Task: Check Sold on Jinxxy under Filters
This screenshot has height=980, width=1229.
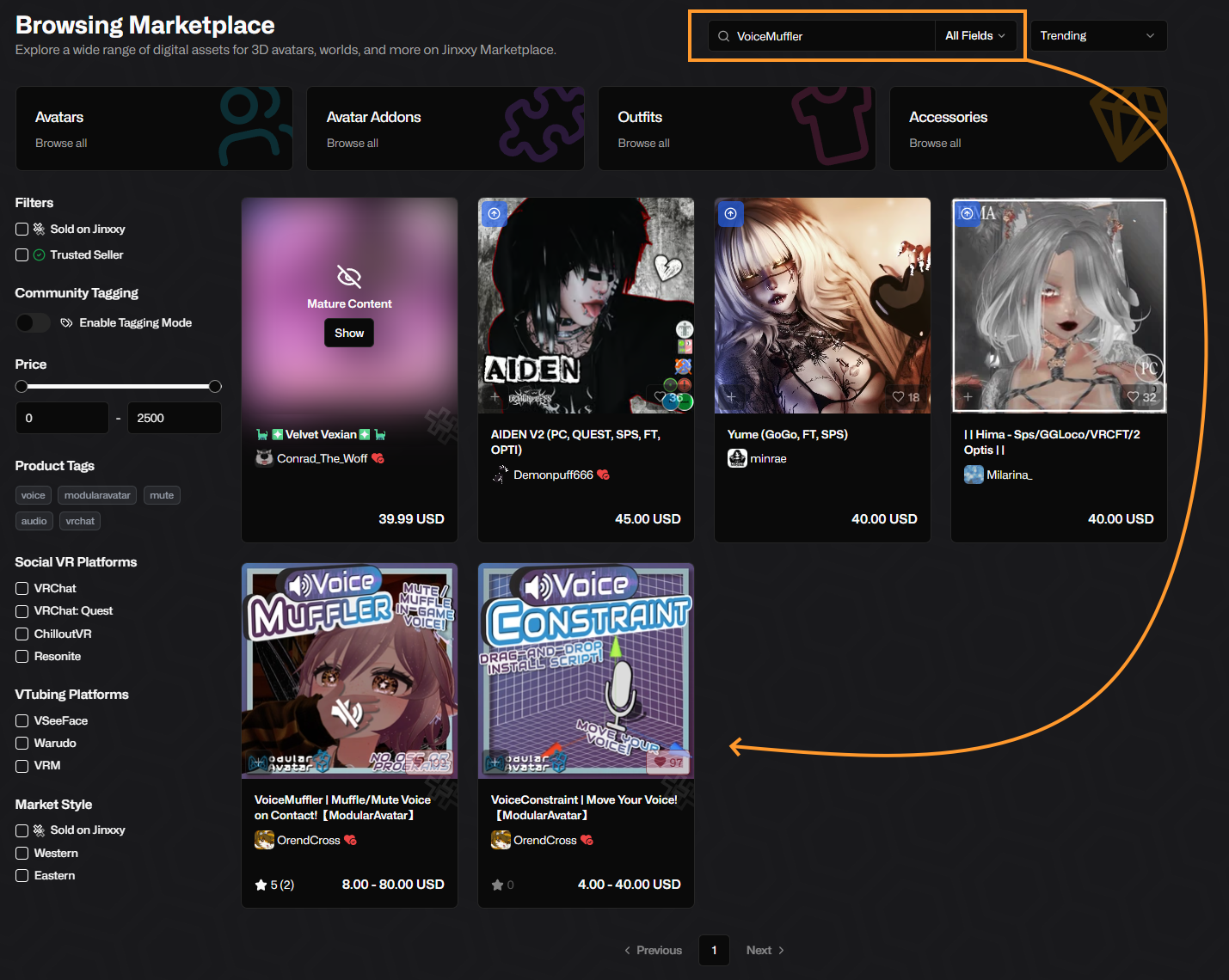Action: click(x=22, y=230)
